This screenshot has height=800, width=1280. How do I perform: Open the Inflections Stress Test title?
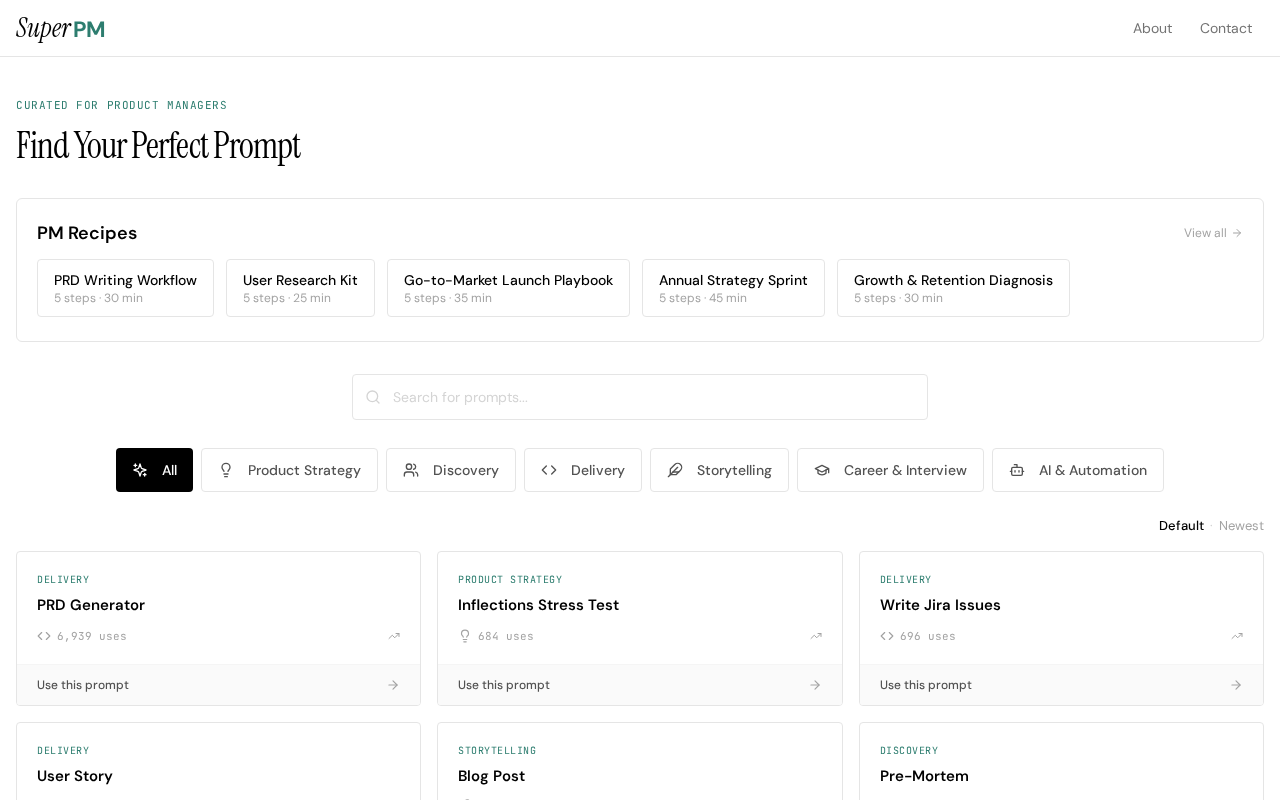pos(538,605)
